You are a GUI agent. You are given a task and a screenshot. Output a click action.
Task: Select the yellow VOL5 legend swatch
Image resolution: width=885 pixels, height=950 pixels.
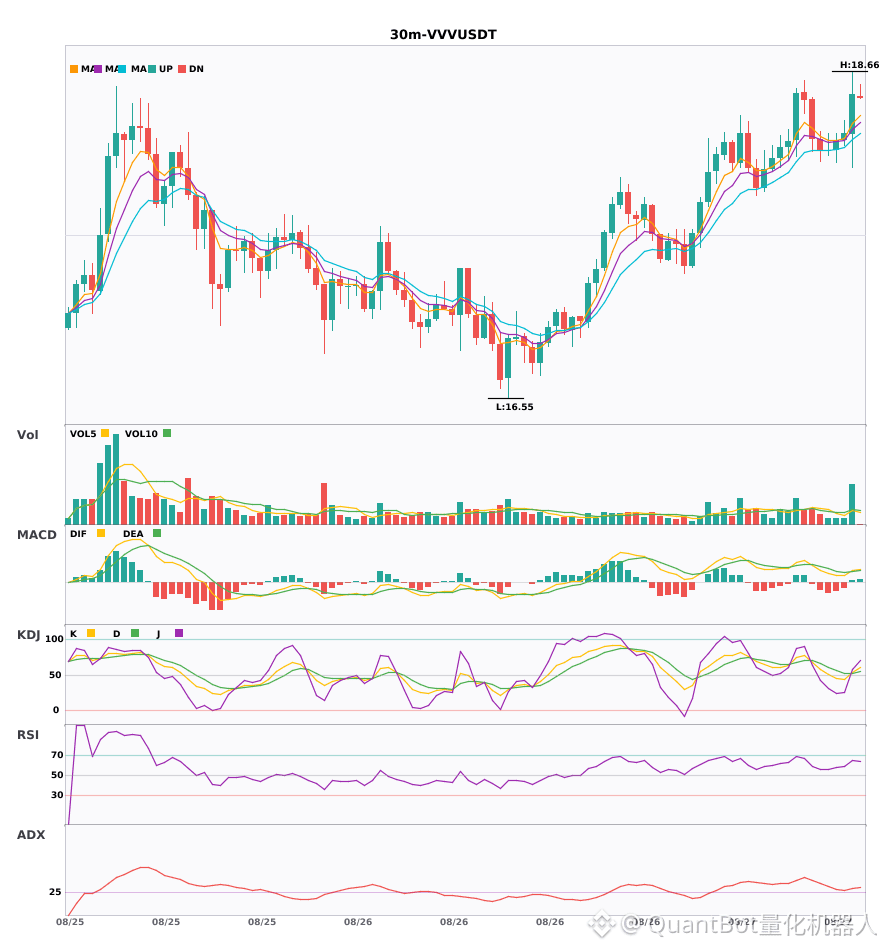coord(105,433)
